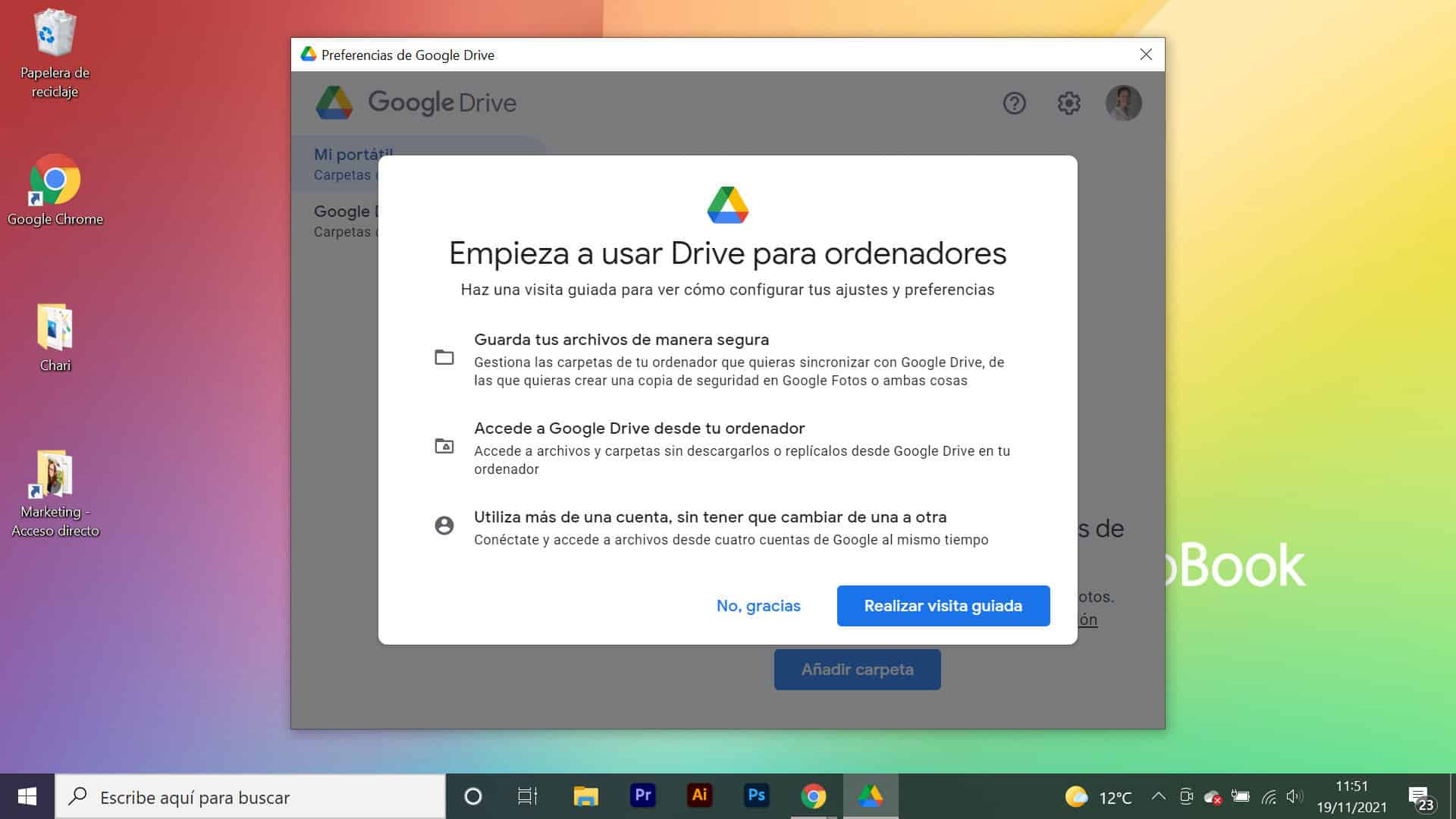Select Google Drive entry in preferences sidebar
The image size is (1456, 819).
(346, 221)
